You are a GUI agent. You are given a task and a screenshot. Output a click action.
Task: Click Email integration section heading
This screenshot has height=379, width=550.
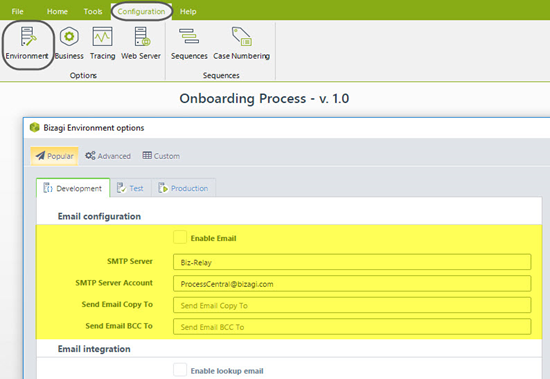pyautogui.click(x=94, y=349)
